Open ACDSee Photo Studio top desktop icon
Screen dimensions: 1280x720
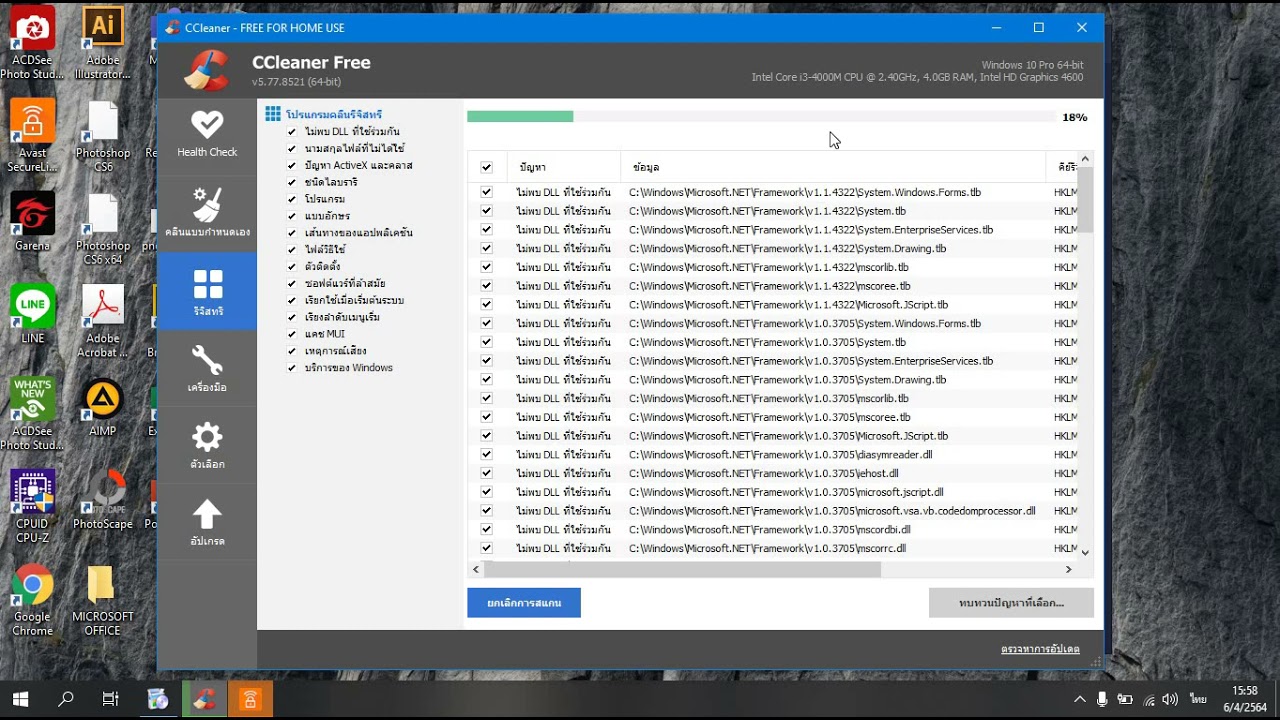(x=32, y=44)
